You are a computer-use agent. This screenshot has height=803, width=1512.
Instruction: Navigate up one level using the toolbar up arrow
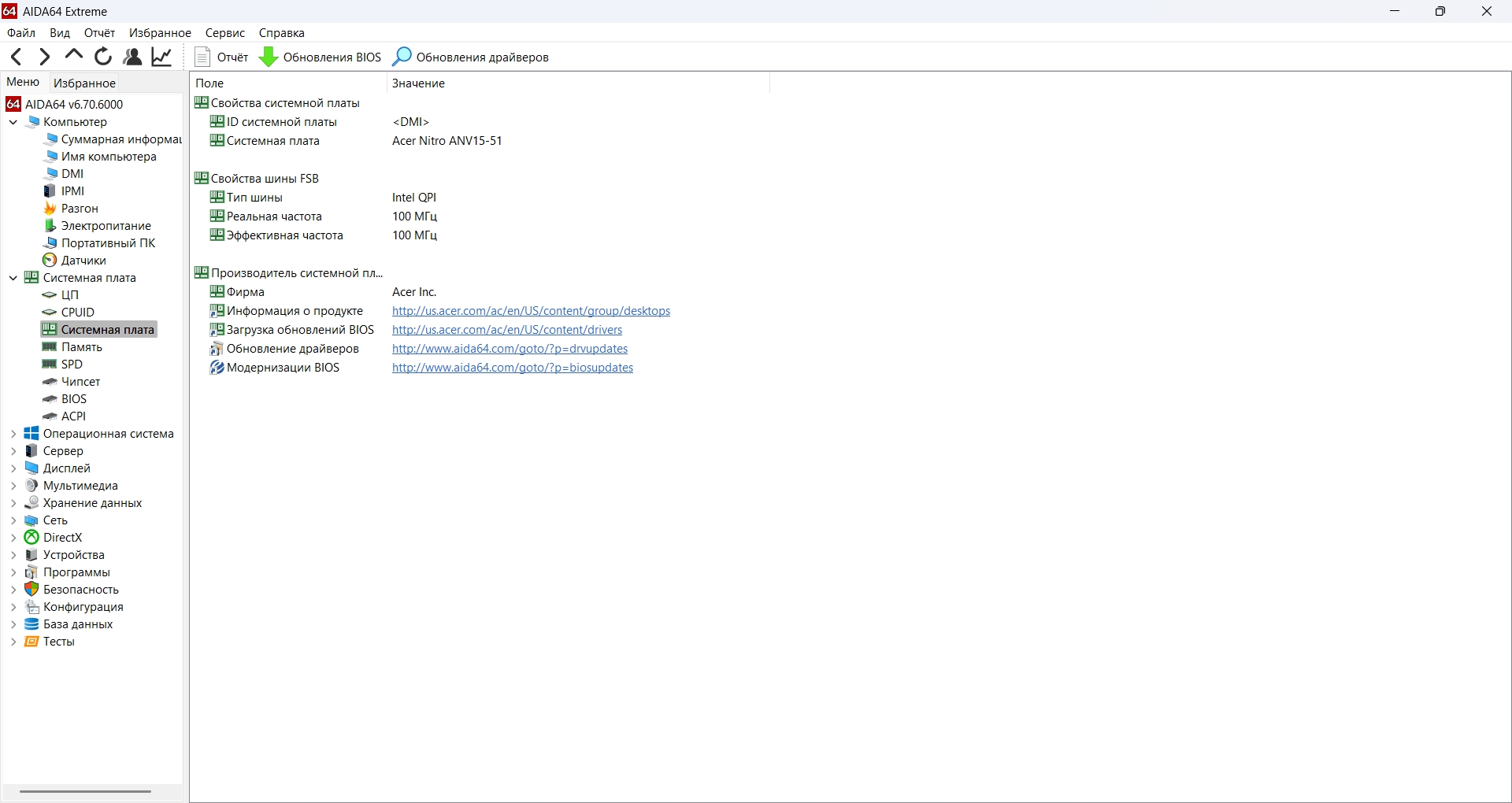coord(73,56)
